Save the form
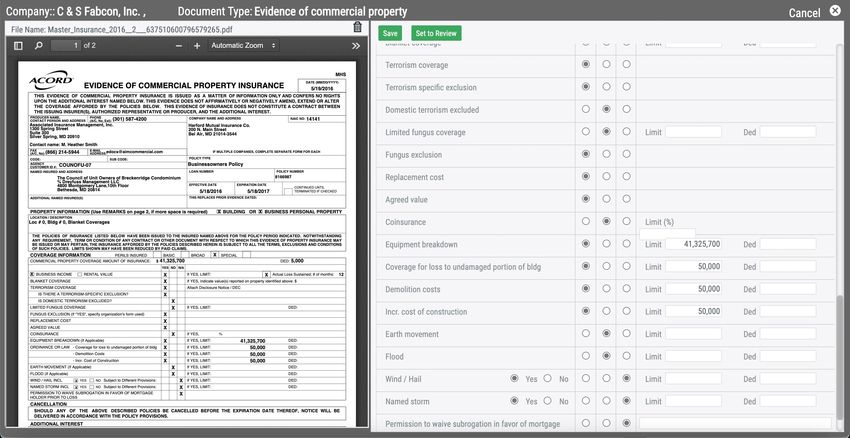 pyautogui.click(x=390, y=33)
